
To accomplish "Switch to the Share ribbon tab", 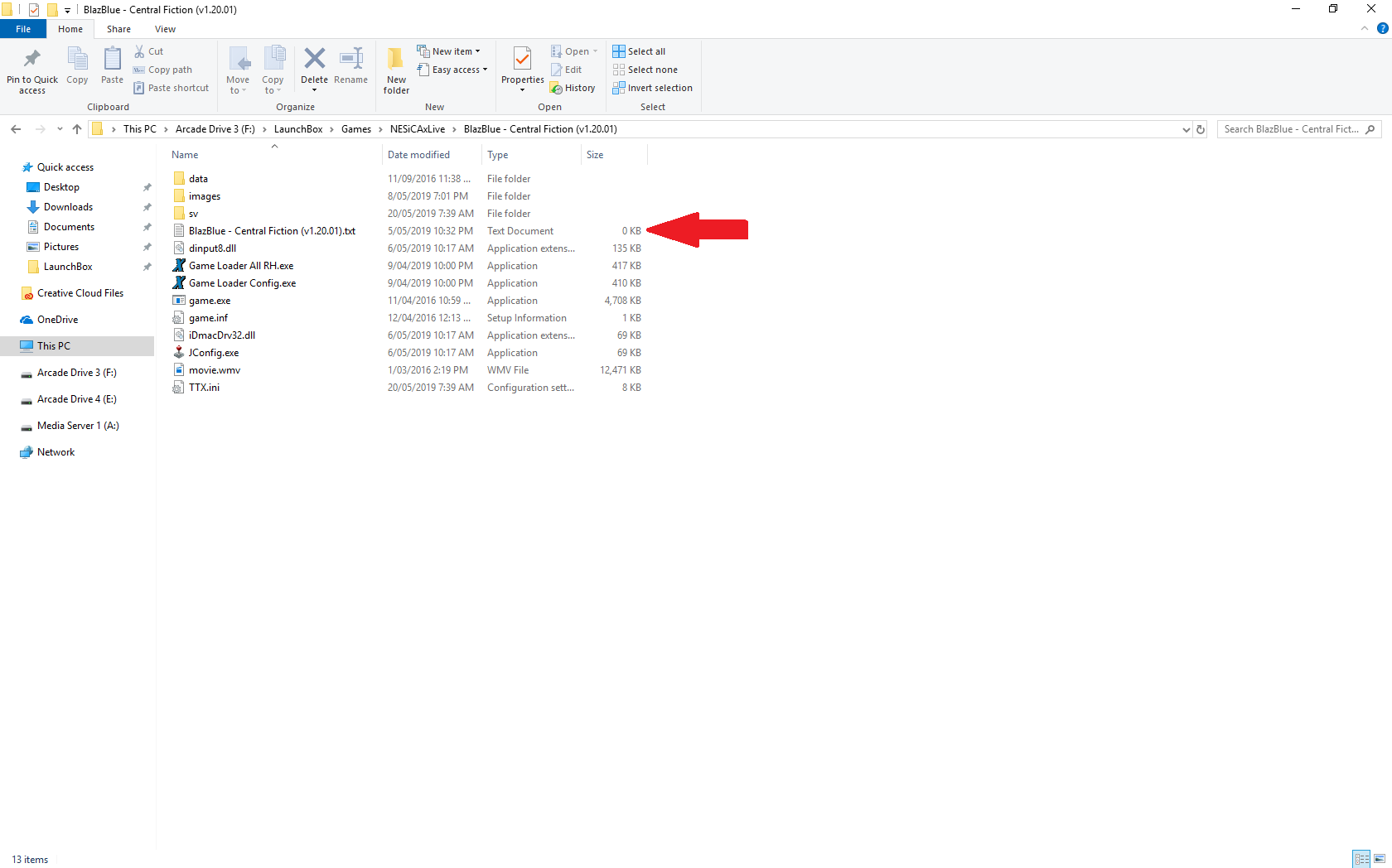I will (118, 29).
